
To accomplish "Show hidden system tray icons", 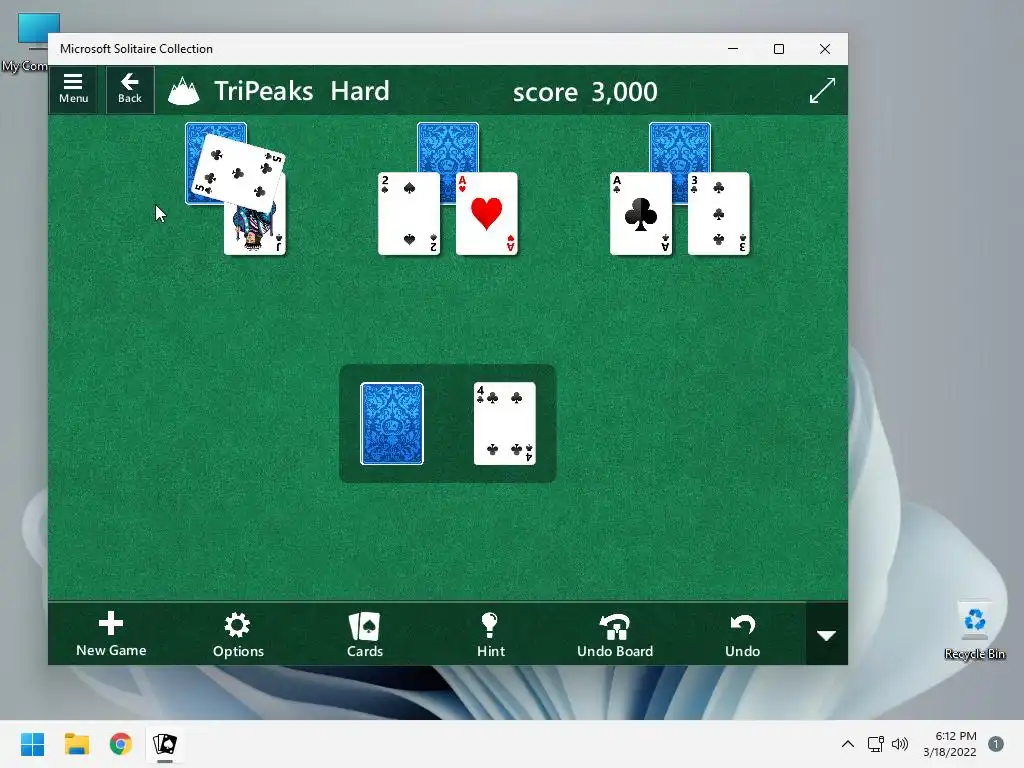I will pyautogui.click(x=848, y=744).
